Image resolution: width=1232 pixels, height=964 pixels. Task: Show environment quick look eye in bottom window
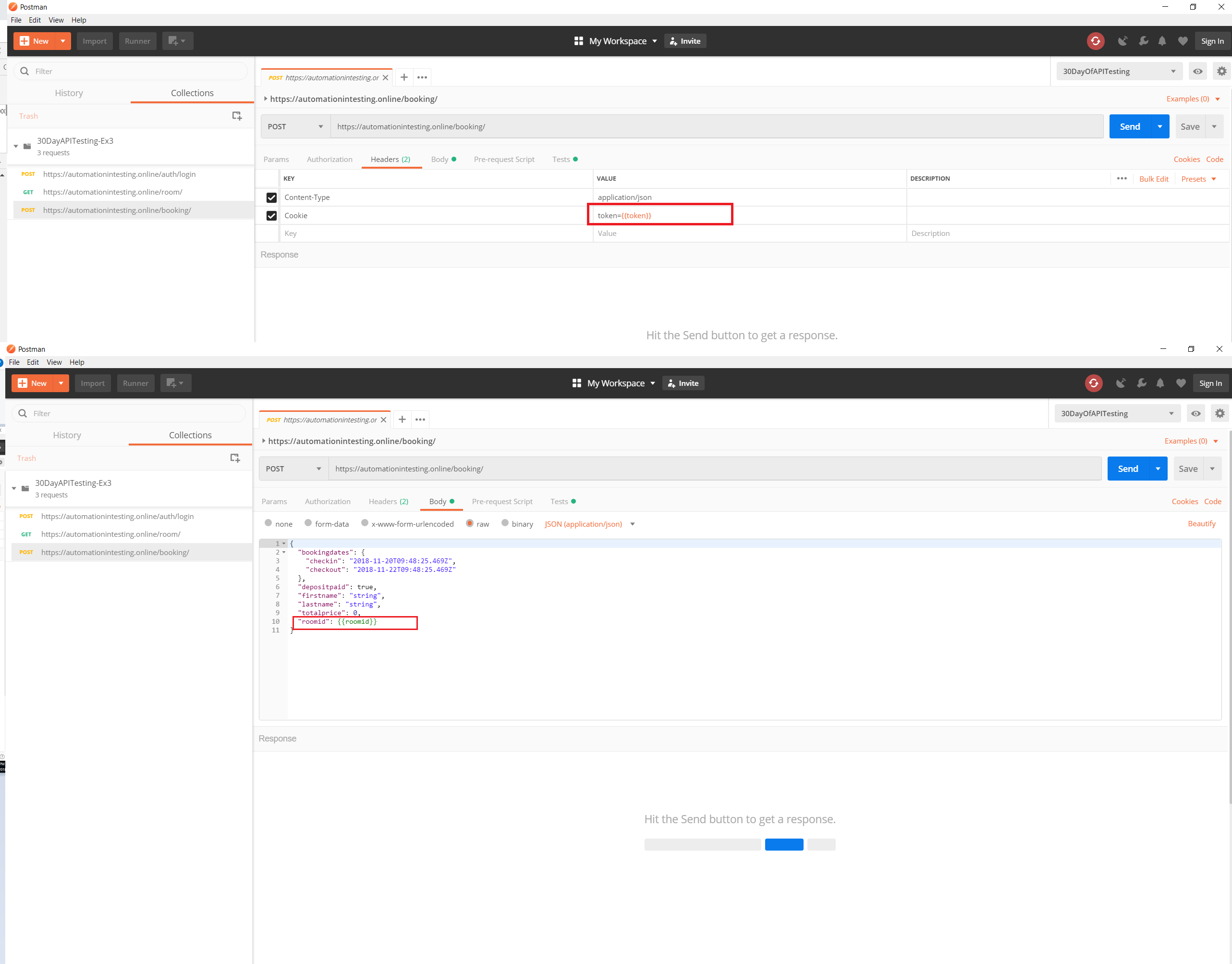[x=1196, y=414]
